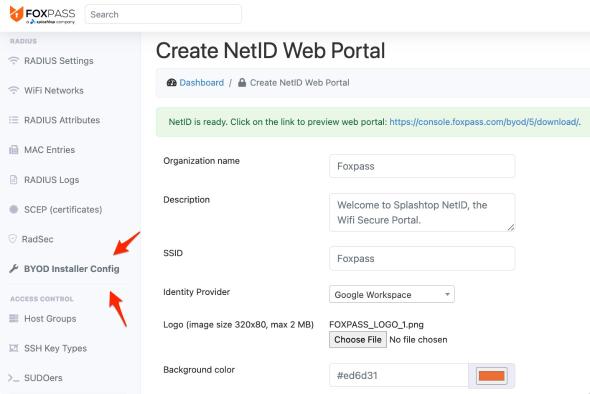Go to RADIUS Attributes
Viewport: 590px width, 394px height.
(62, 120)
